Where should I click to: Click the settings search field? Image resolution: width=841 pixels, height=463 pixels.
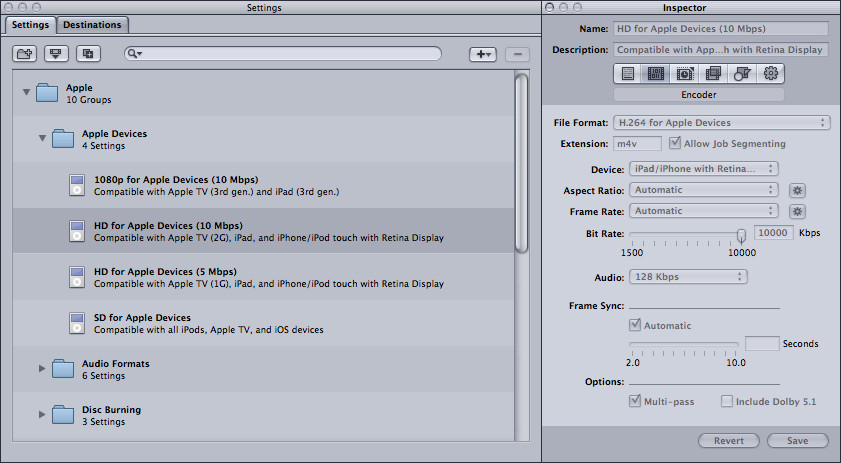point(283,54)
